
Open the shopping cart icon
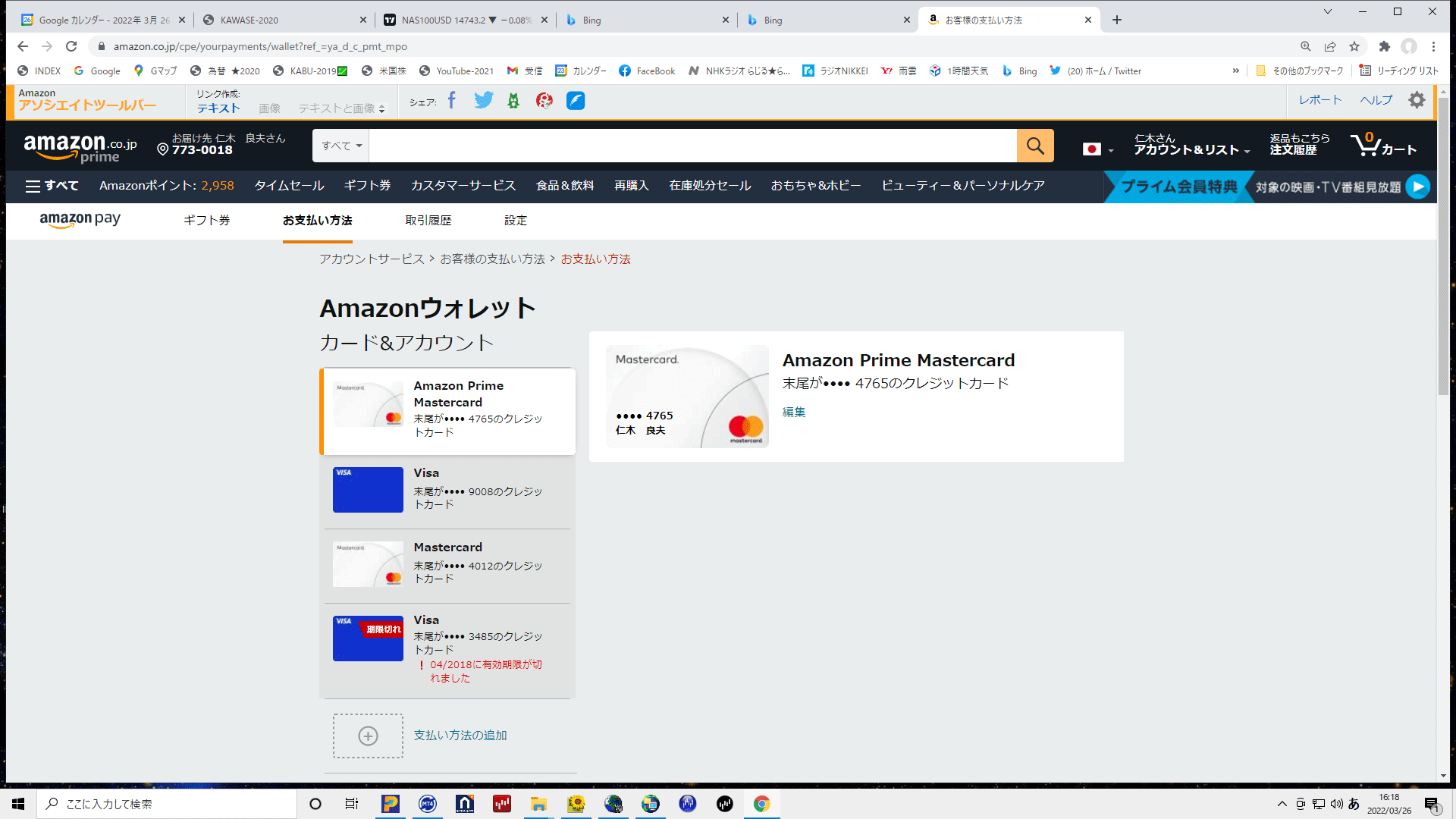click(x=1383, y=144)
